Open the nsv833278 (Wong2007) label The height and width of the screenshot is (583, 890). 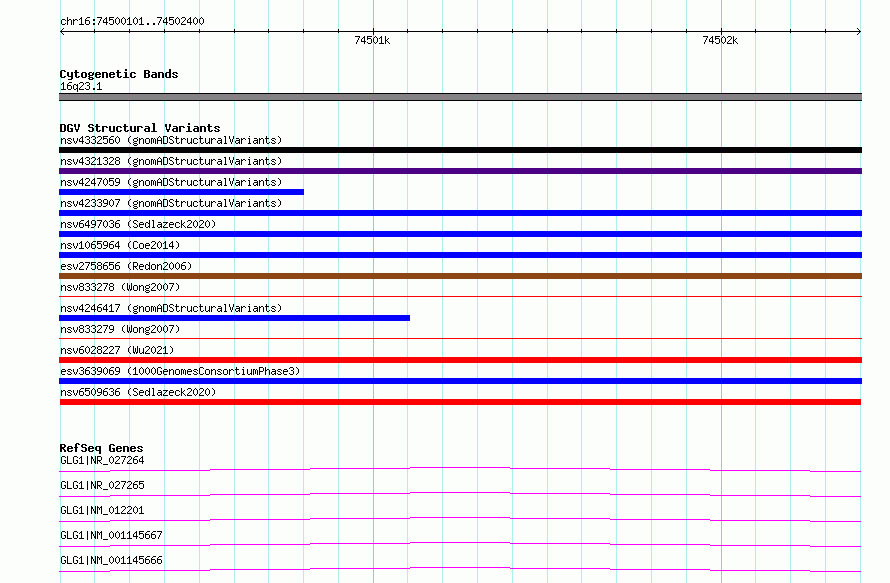(x=120, y=287)
